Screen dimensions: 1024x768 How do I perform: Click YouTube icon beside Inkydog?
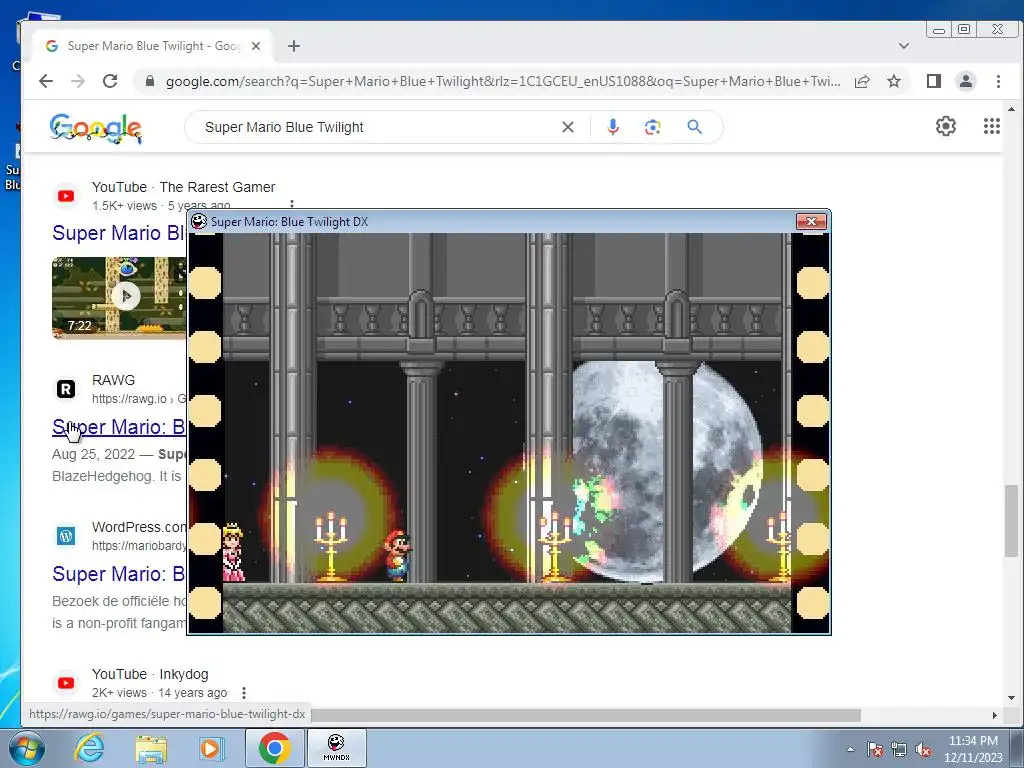(x=66, y=683)
